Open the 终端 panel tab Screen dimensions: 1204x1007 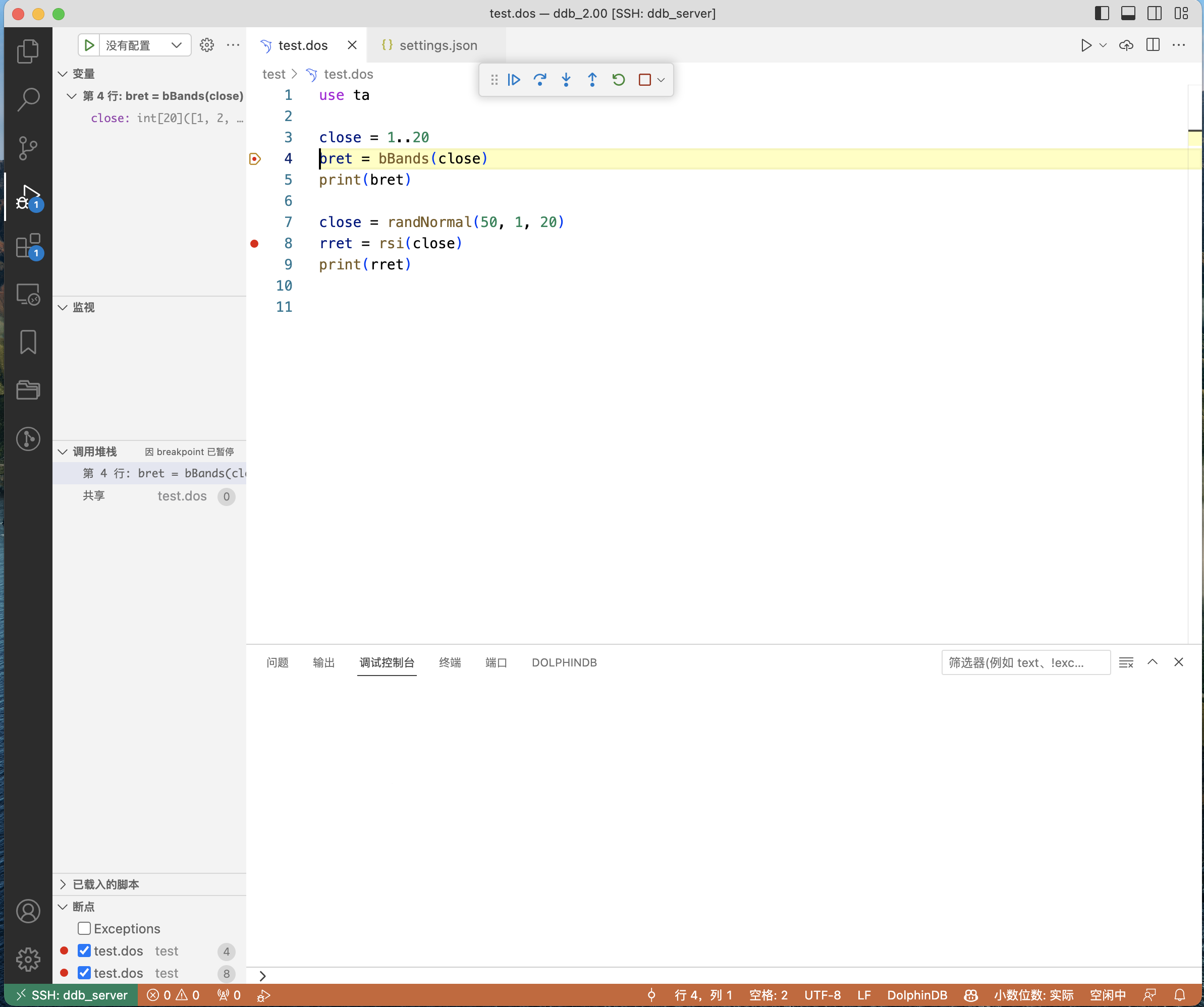(x=450, y=662)
